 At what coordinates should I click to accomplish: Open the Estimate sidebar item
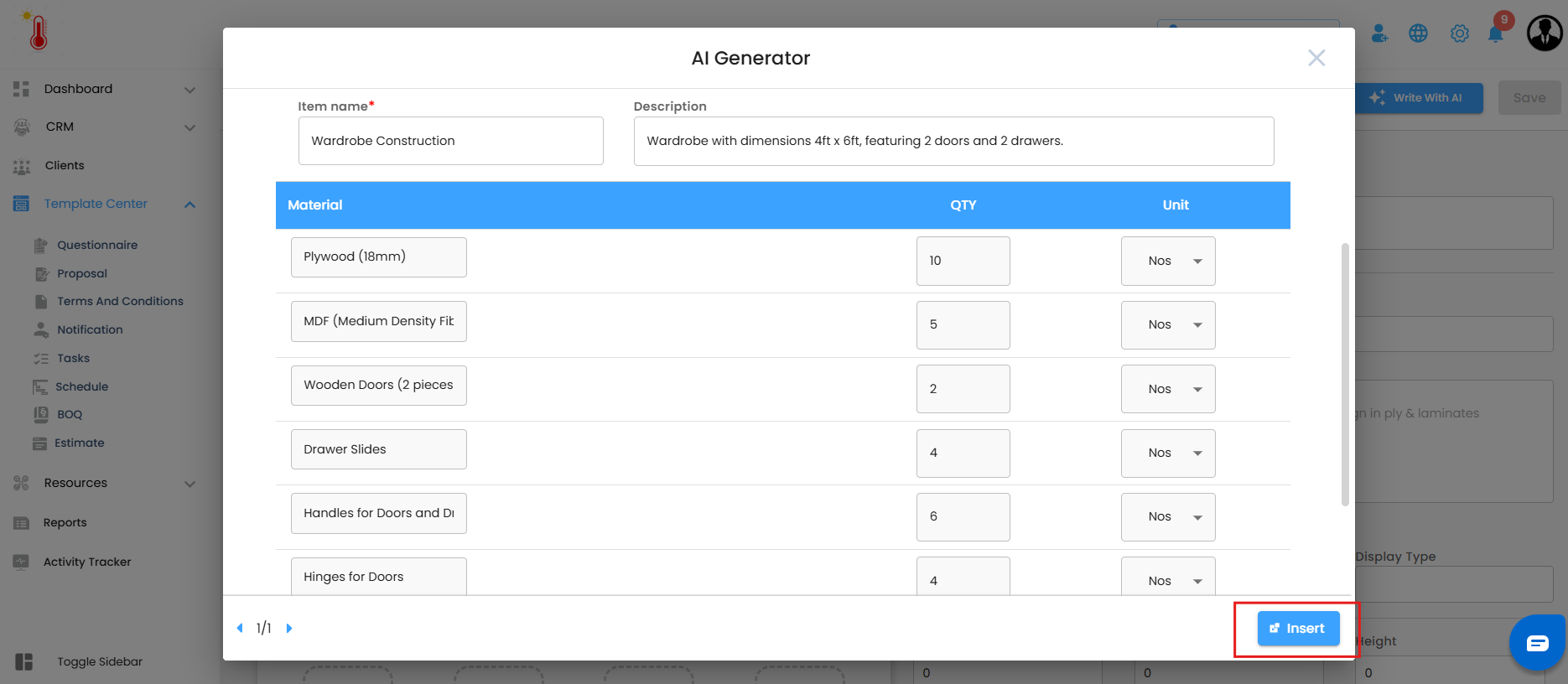80,443
